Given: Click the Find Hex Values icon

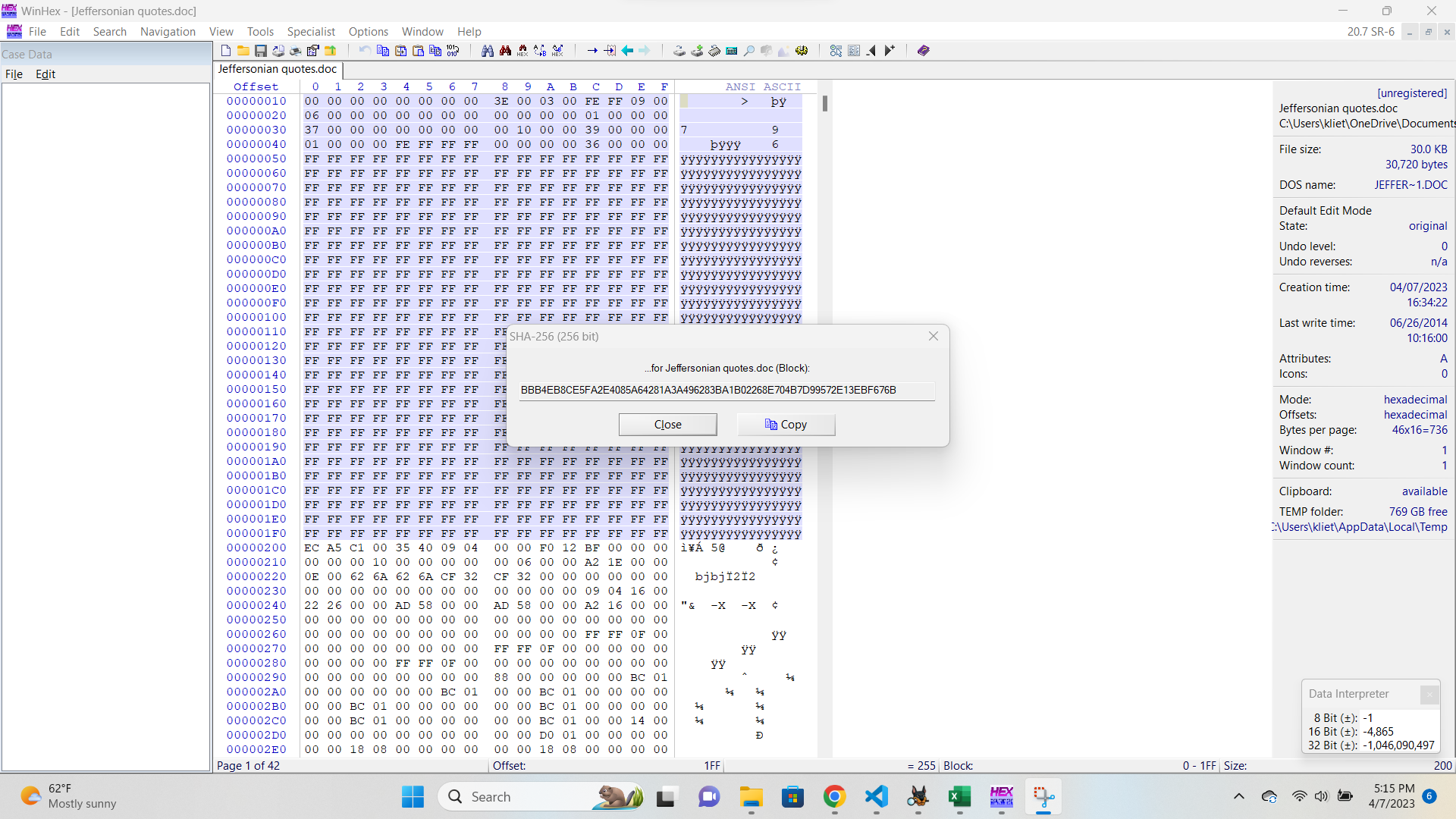Looking at the screenshot, I should [522, 51].
